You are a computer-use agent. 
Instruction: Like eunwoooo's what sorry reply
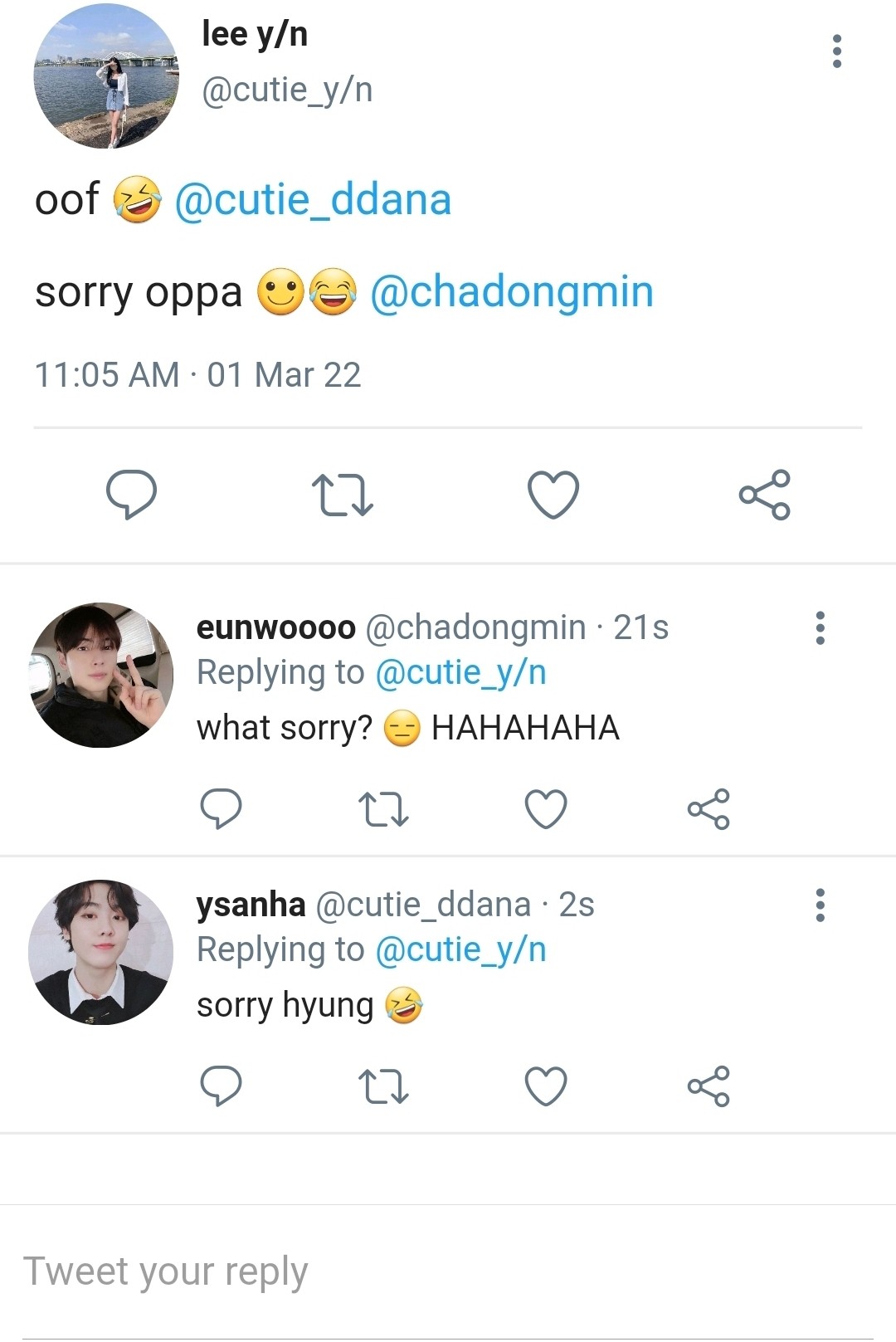point(546,808)
